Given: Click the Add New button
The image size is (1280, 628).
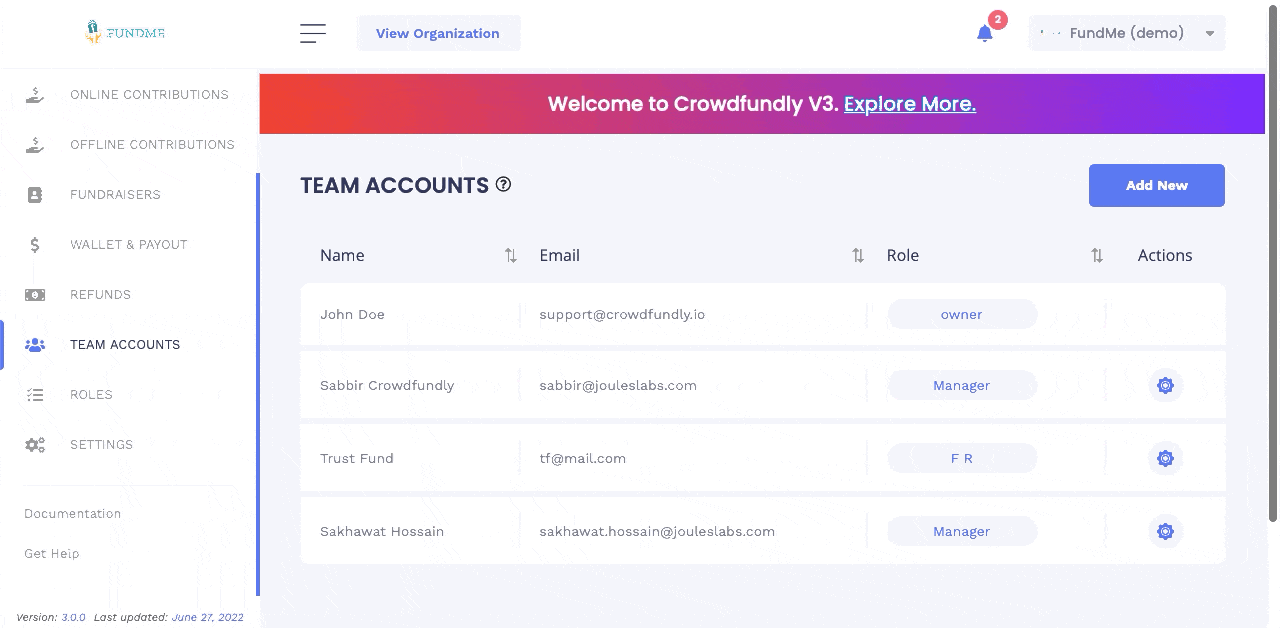Looking at the screenshot, I should pyautogui.click(x=1157, y=185).
